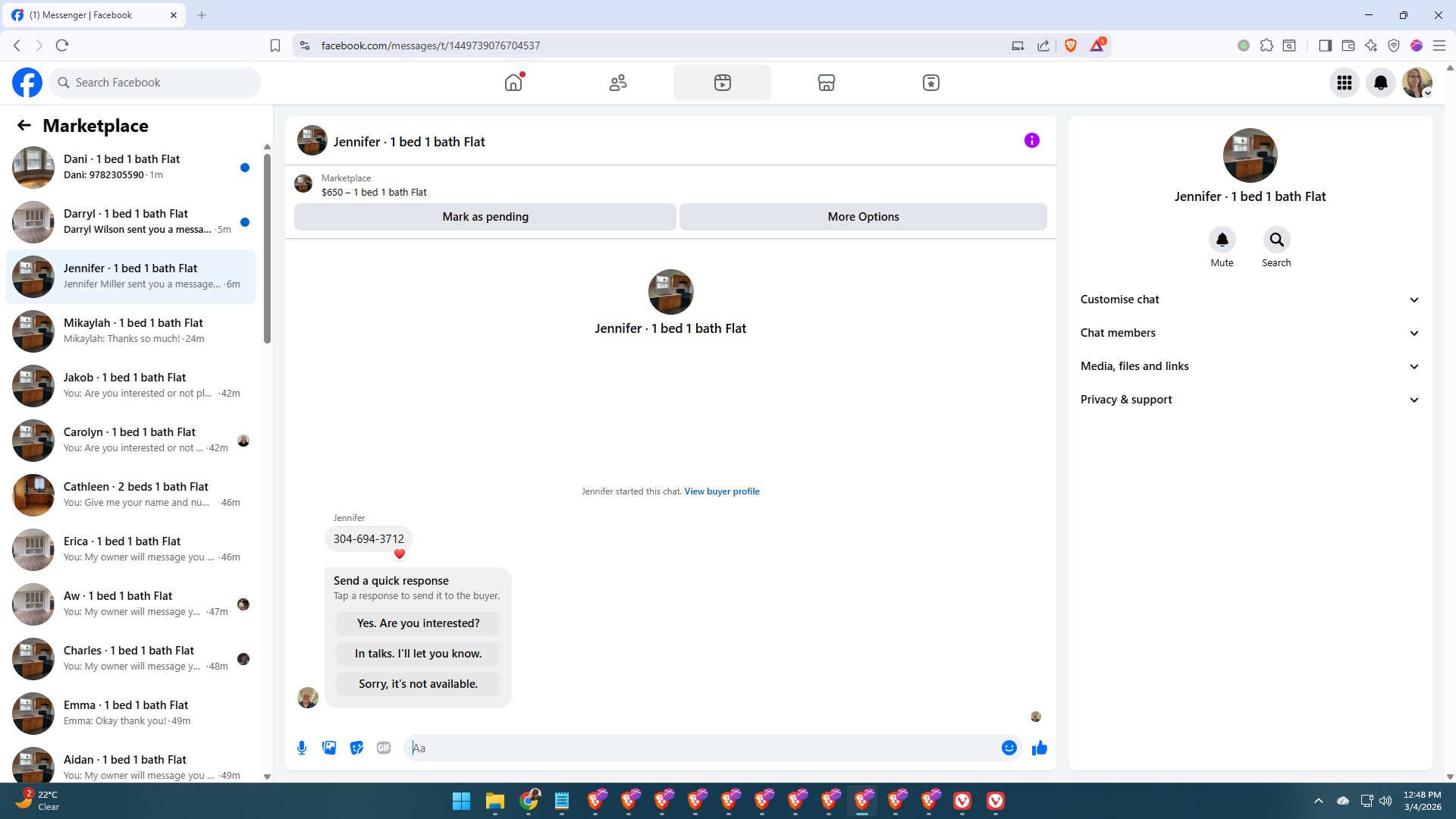Viewport: 1456px width, 819px height.
Task: Open the Facebook Marketplace tab
Action: tap(827, 83)
